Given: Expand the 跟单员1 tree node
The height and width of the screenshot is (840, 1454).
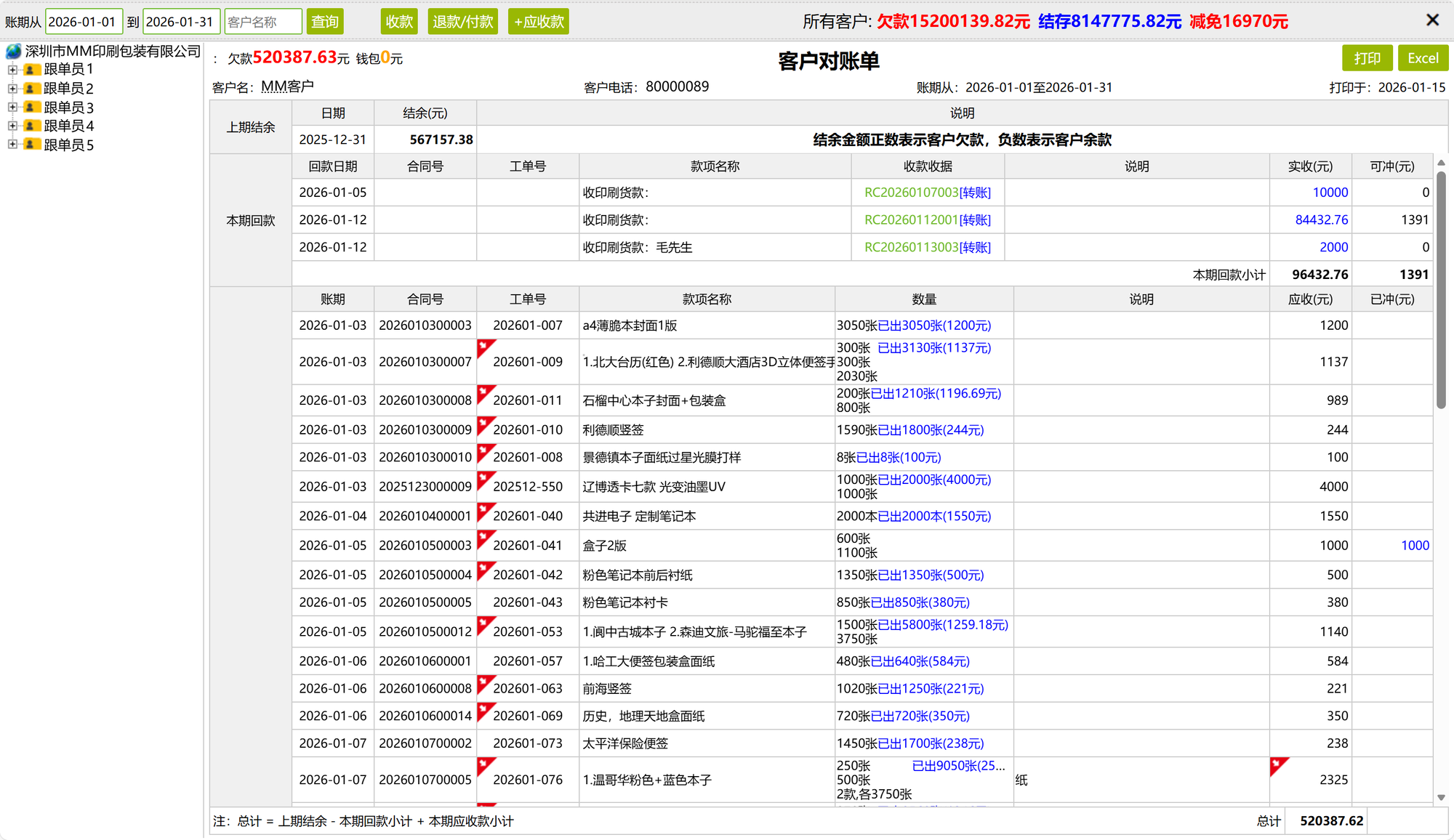Looking at the screenshot, I should pos(12,70).
